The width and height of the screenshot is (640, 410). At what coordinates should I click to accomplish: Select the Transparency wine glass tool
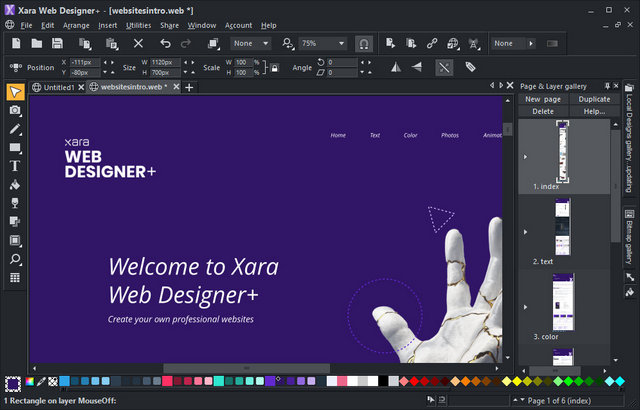click(15, 203)
